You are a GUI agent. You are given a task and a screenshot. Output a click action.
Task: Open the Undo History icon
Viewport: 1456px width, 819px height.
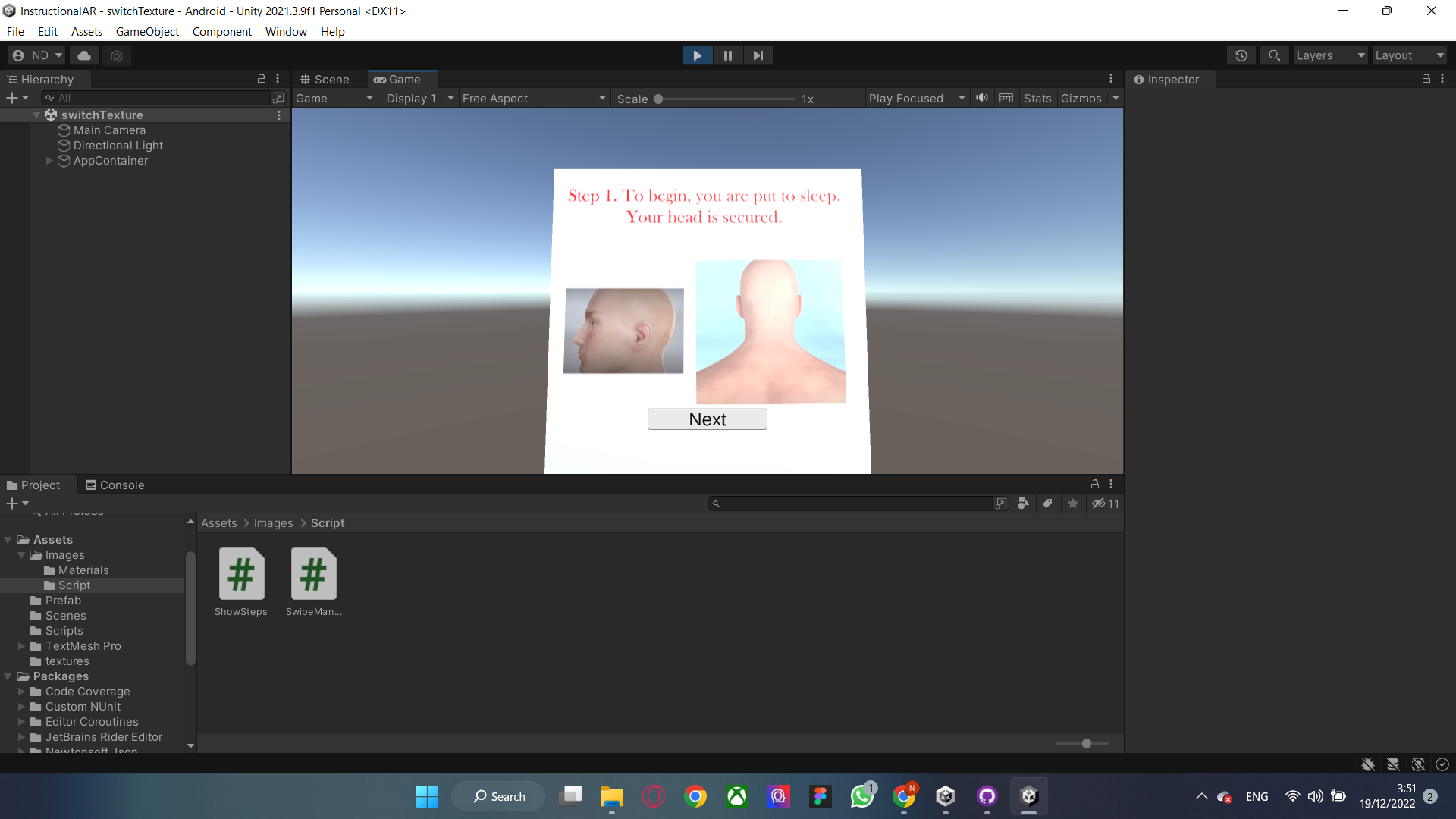point(1241,55)
